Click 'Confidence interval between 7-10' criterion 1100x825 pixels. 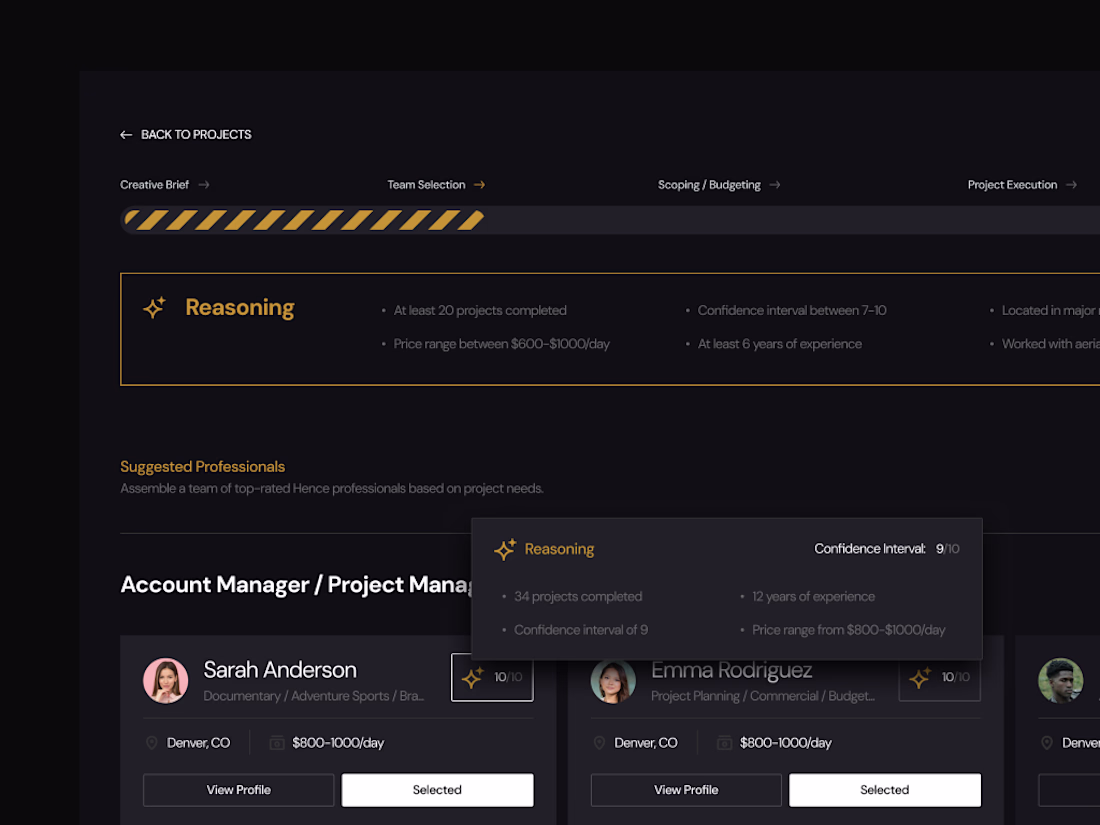[x=791, y=310]
